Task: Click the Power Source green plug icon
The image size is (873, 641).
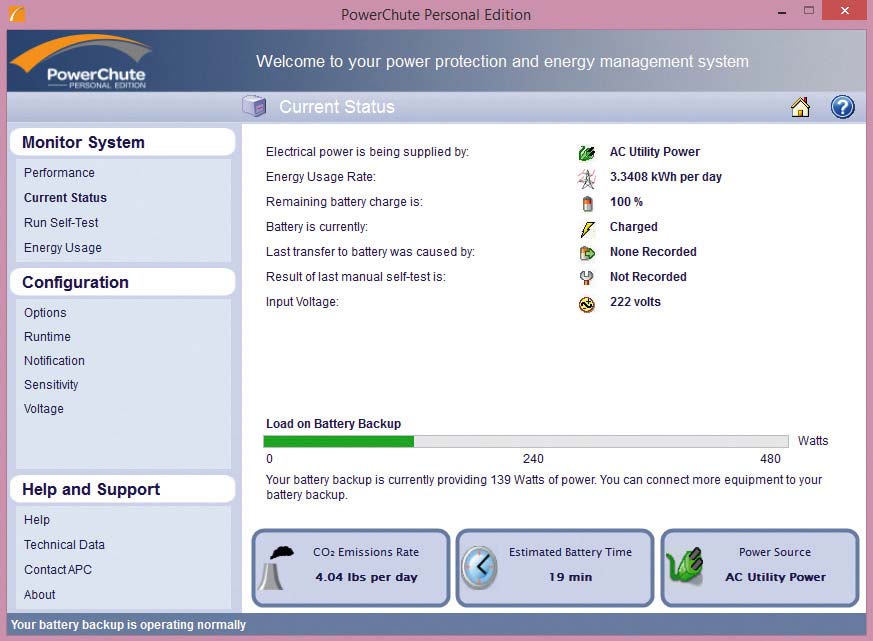Action: click(684, 566)
